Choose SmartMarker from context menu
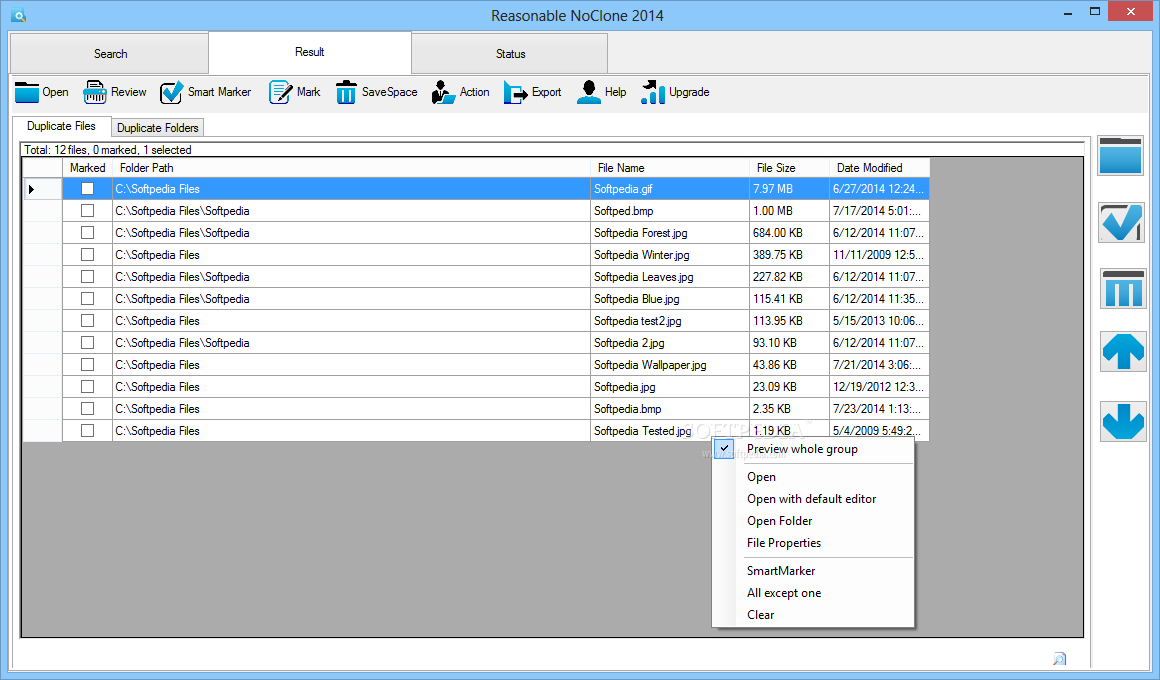Screen dimensions: 1160x680 813,570
